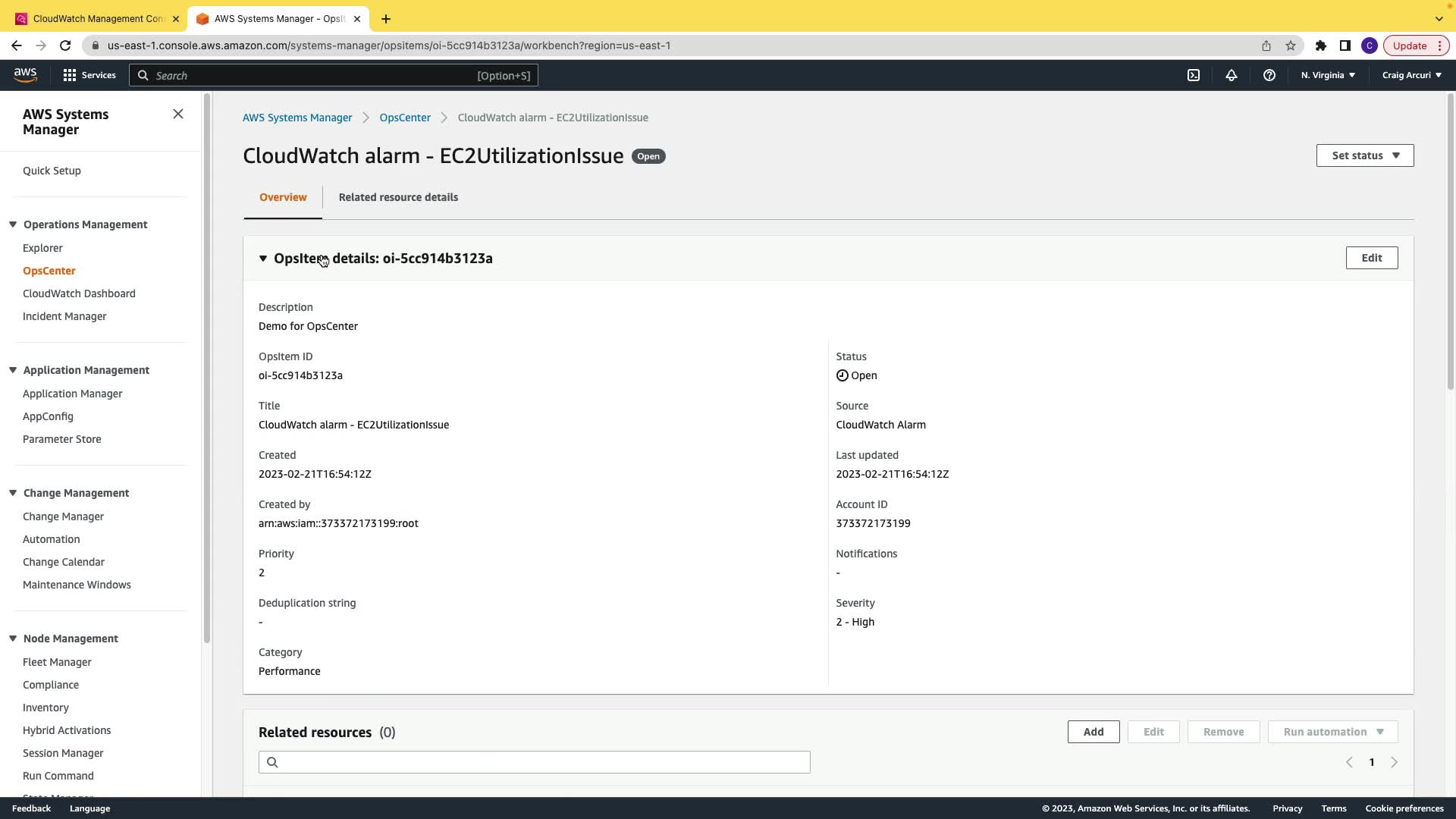
Task: Bookmark page with star icon
Action: 1291,45
